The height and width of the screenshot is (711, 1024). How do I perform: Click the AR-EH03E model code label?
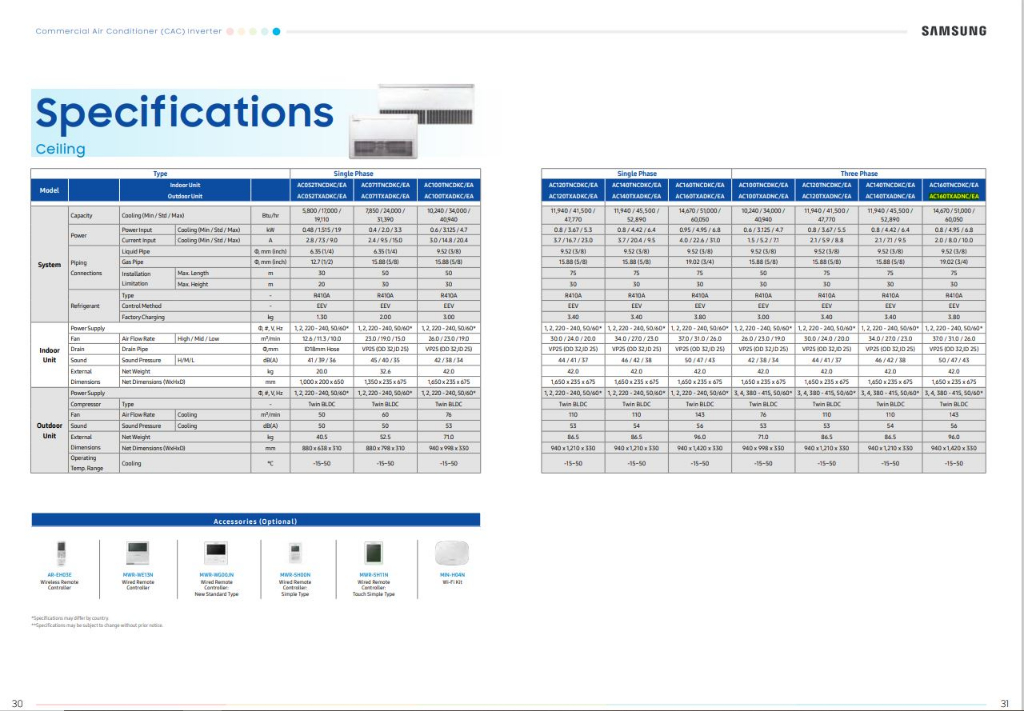(59, 575)
